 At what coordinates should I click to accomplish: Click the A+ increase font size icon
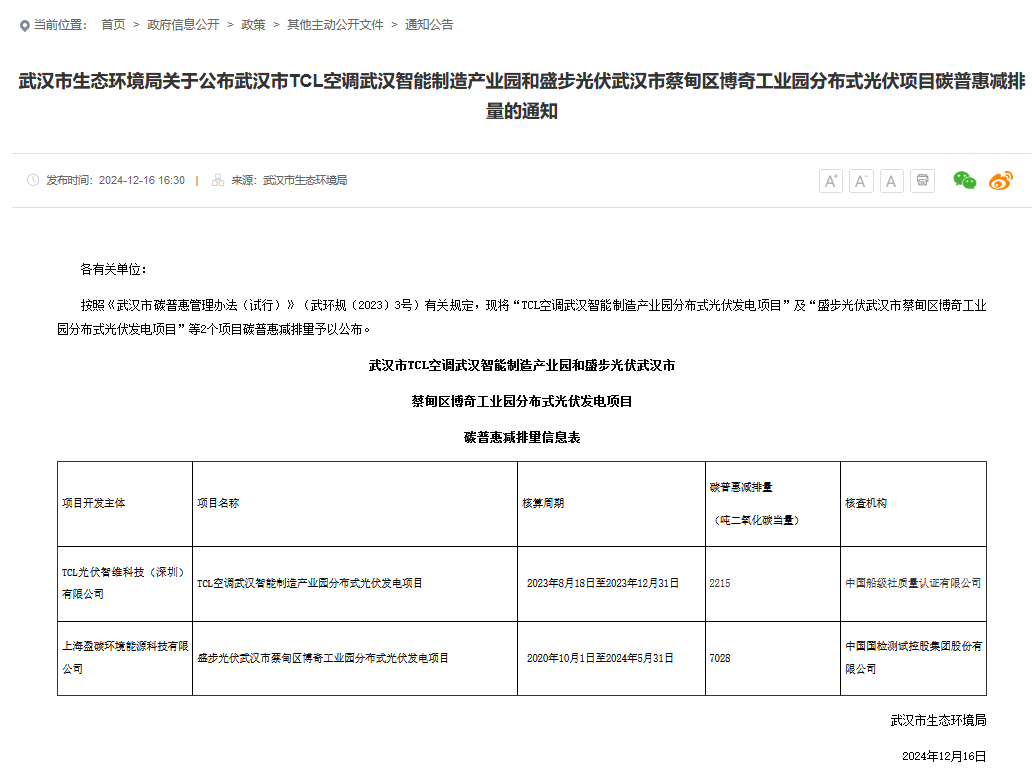click(830, 181)
